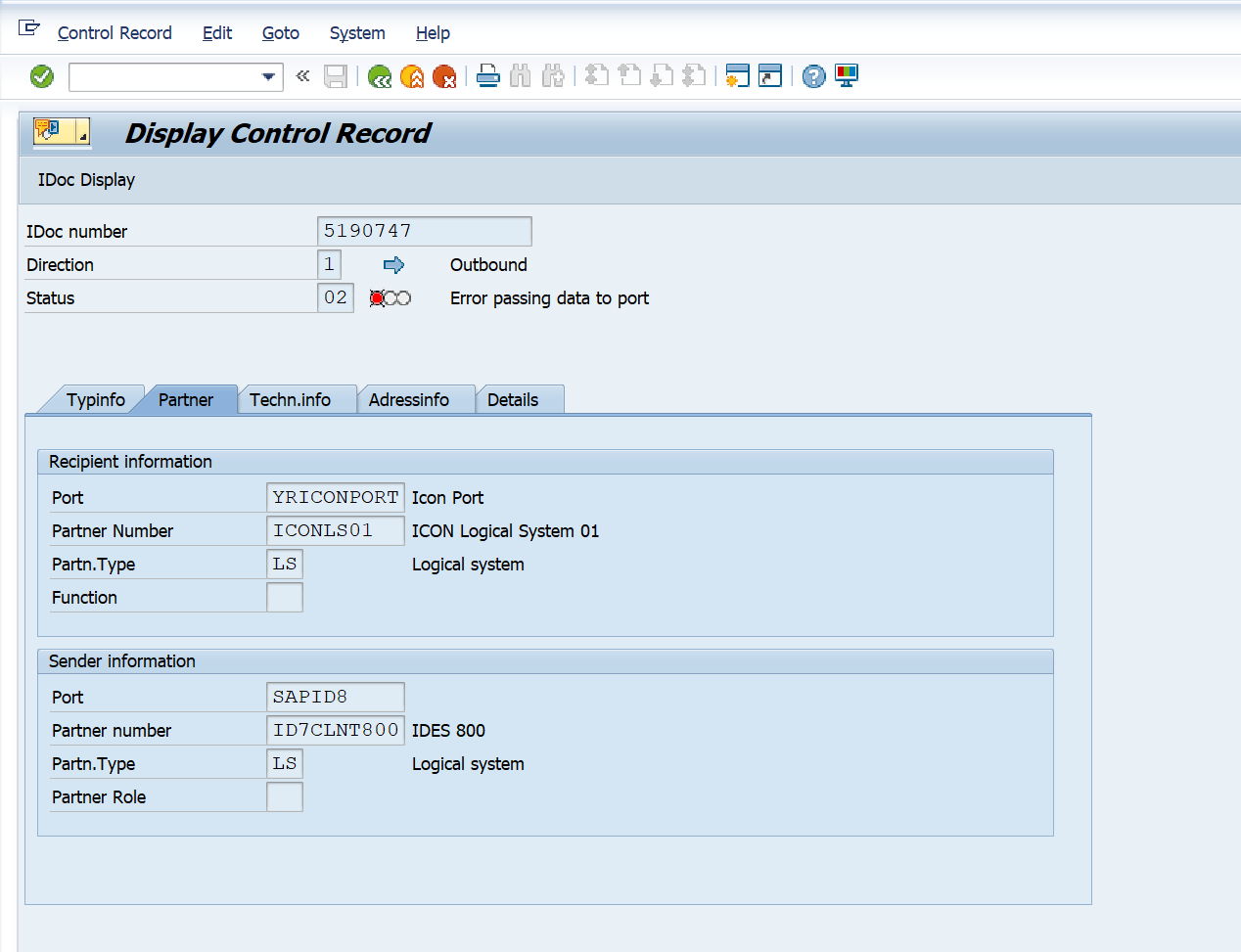Select the Adressinfo tab

click(x=409, y=400)
